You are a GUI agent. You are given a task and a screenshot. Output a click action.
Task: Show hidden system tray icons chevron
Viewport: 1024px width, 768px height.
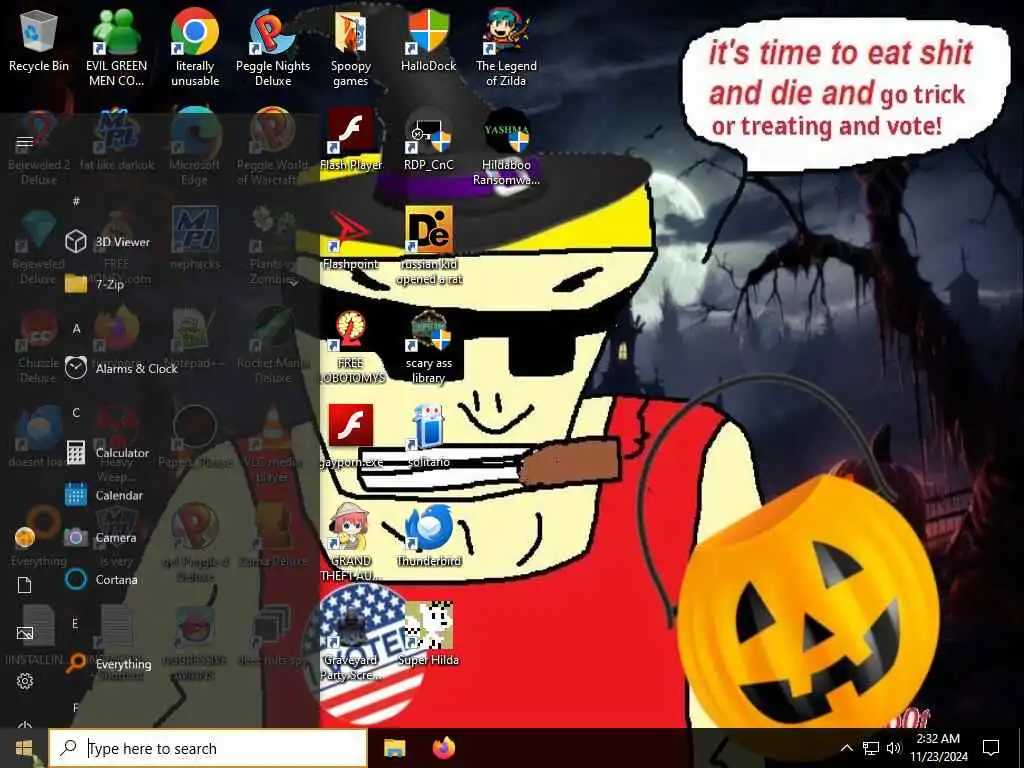click(x=846, y=748)
